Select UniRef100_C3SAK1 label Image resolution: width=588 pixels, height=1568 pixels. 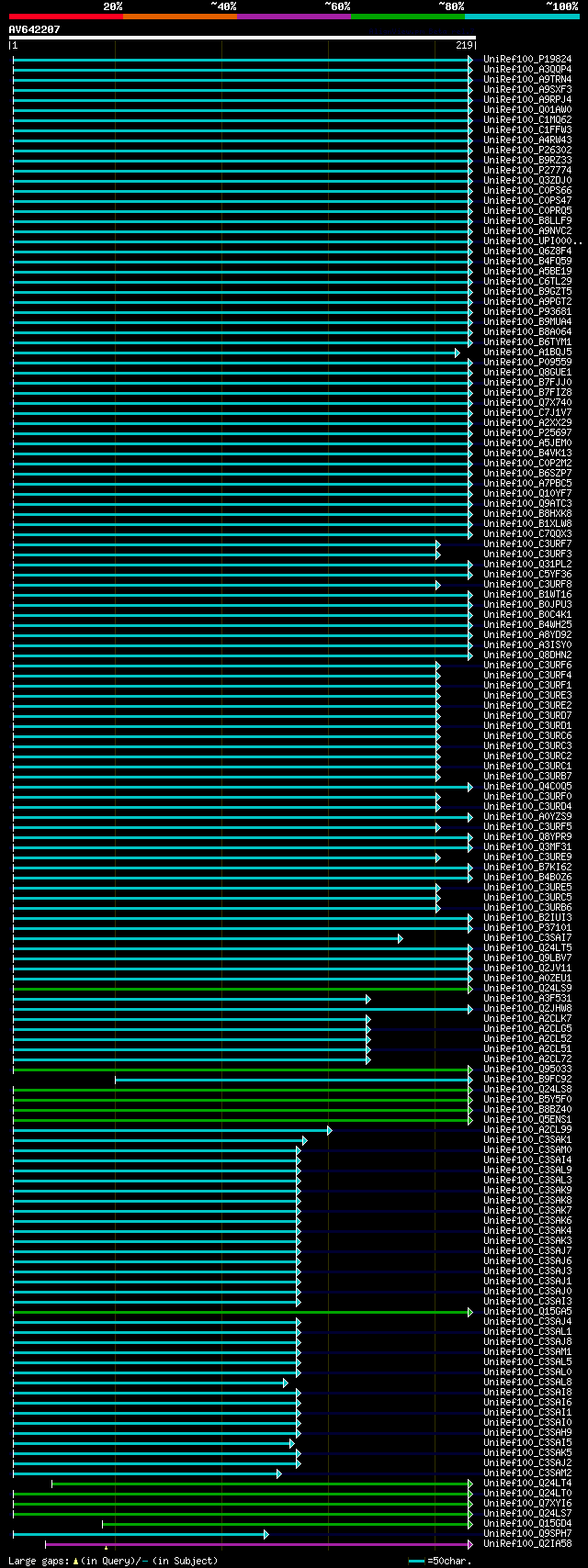click(x=527, y=1139)
